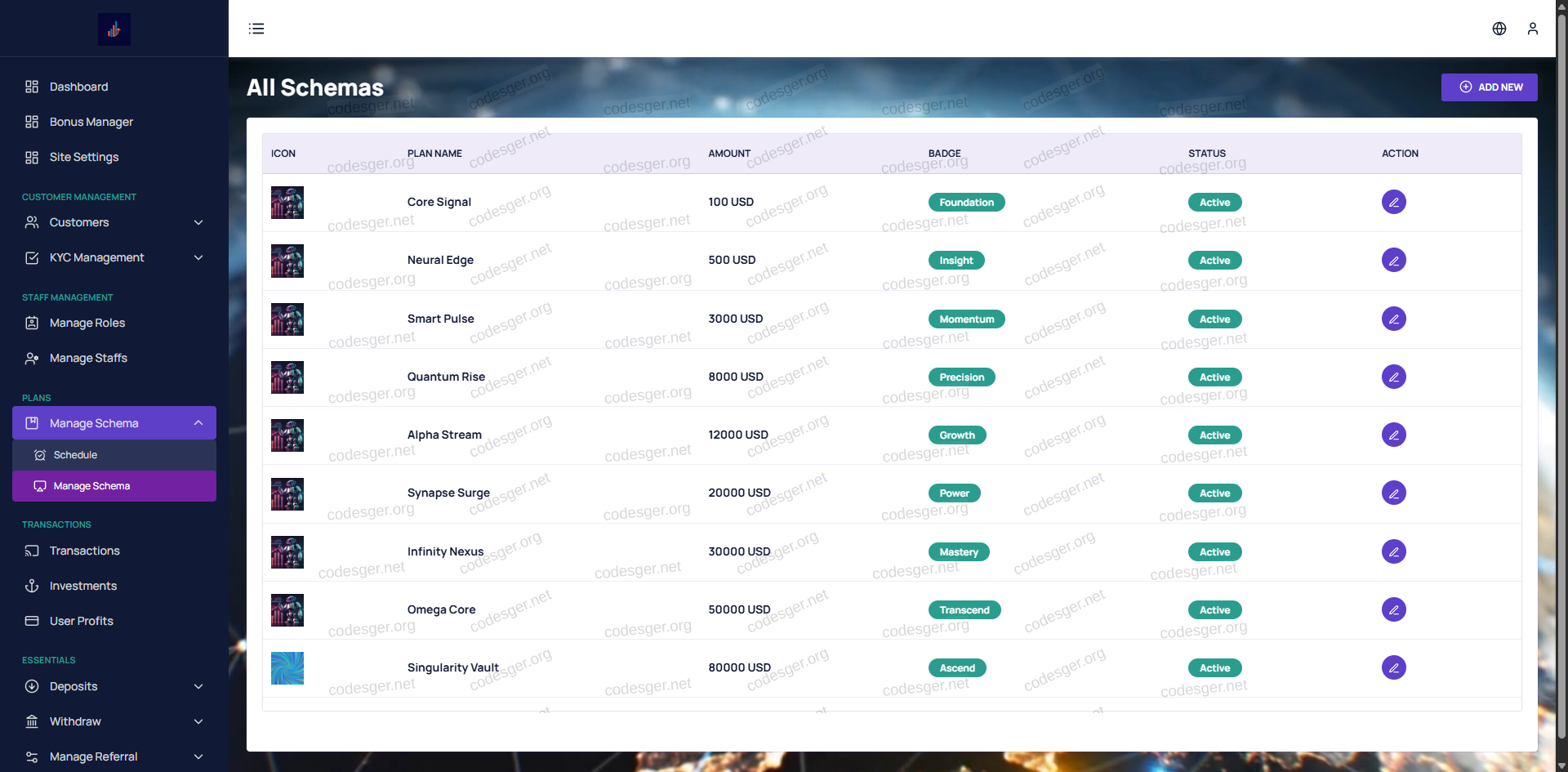
Task: Click edit pencil for Infinity Nexus
Action: click(1393, 551)
